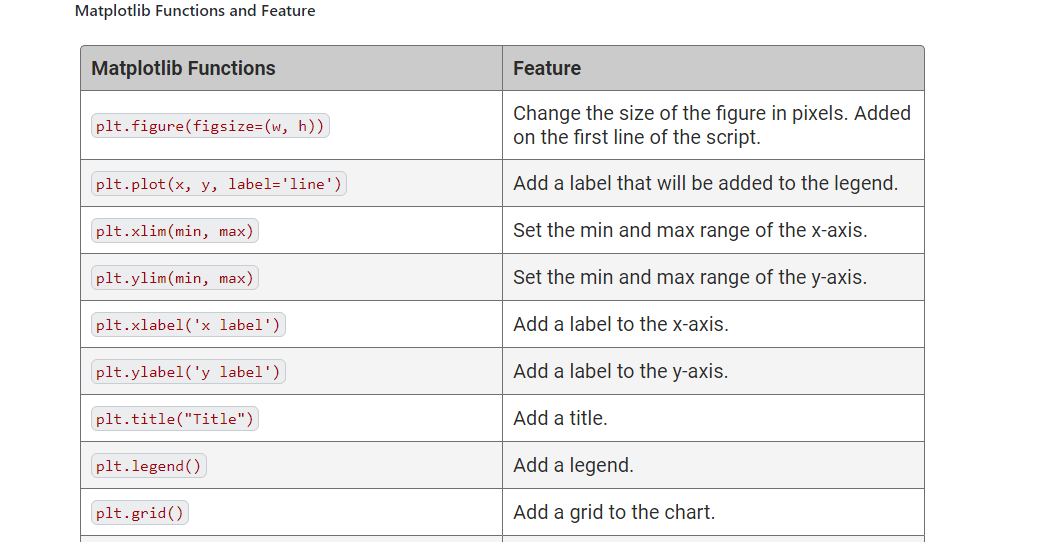Screen dimensions: 1039x542
Task: Select the plt.xlabel('x label') code
Action: click(188, 325)
